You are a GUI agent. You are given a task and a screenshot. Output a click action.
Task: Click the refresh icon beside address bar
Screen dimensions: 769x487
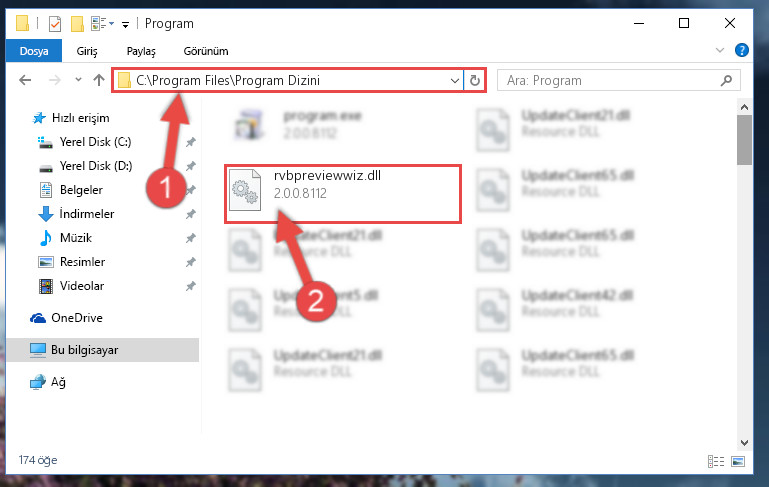click(474, 80)
